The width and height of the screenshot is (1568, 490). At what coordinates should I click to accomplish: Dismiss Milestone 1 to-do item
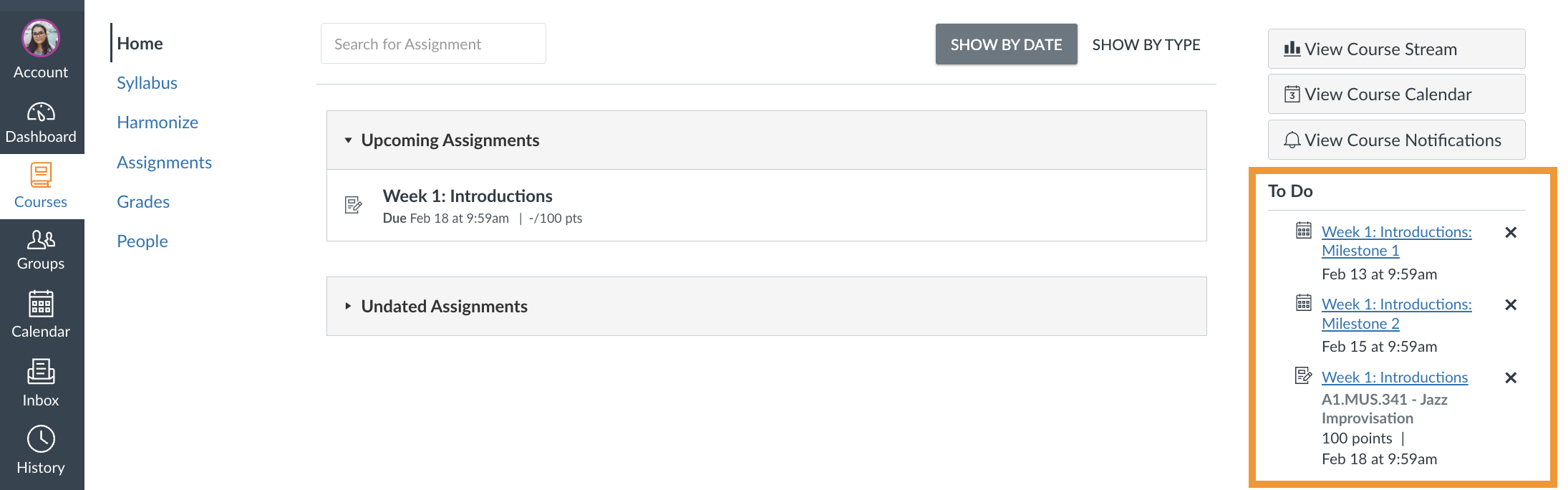[1511, 232]
